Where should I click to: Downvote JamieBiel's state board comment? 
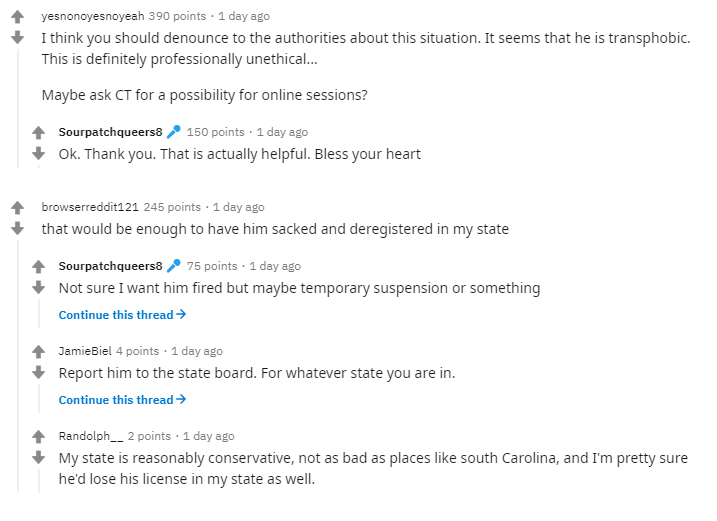coord(38,372)
